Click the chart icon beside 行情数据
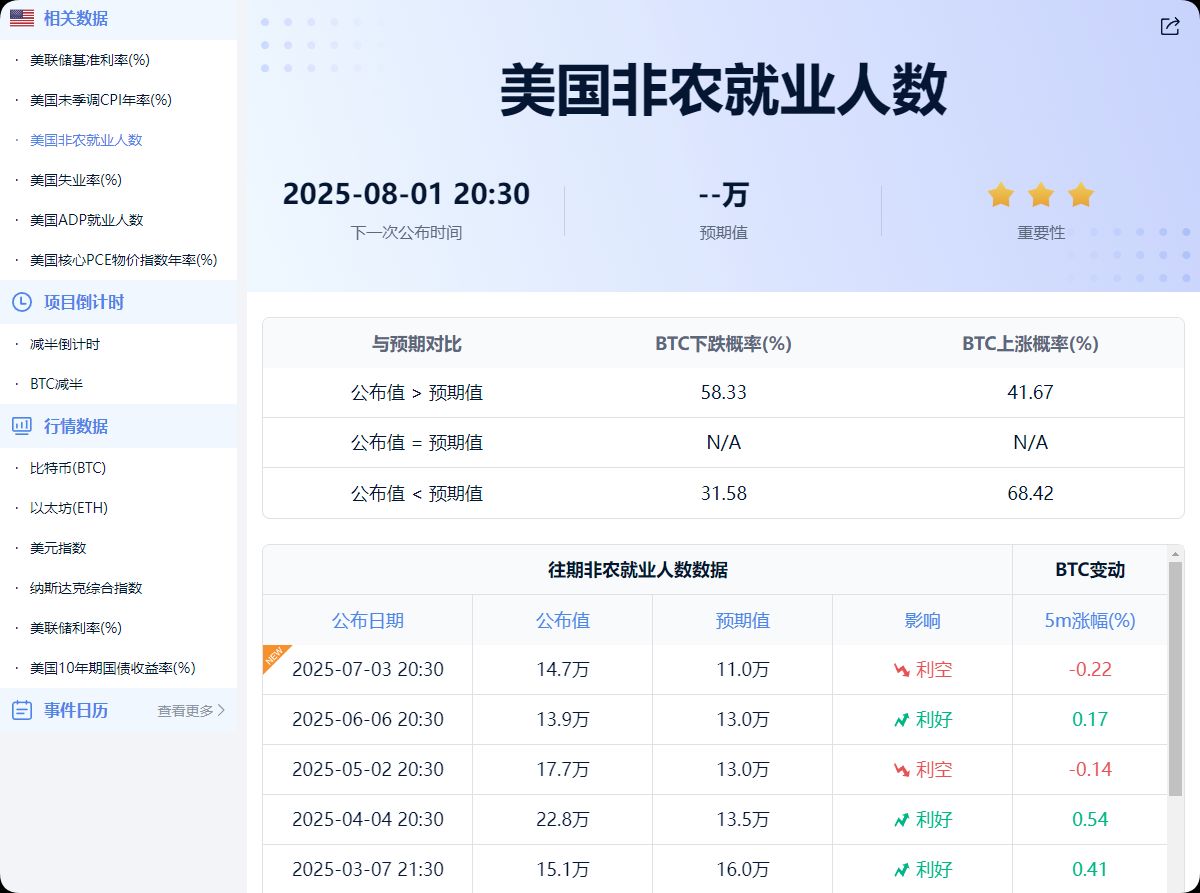The width and height of the screenshot is (1200, 893). [x=22, y=426]
